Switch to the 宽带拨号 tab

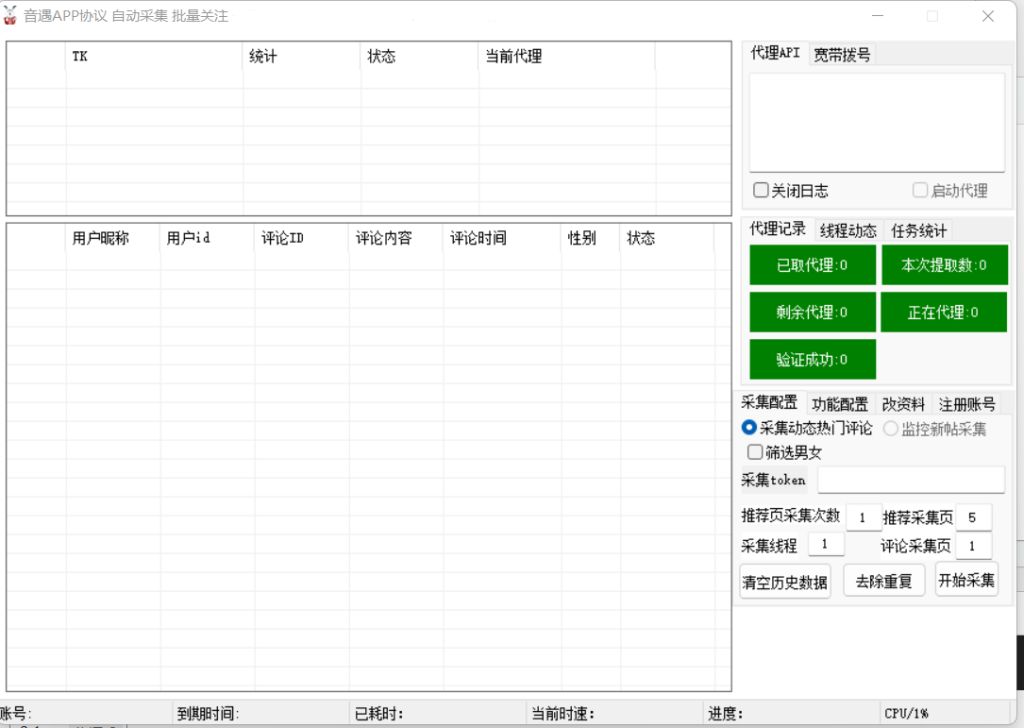coord(842,55)
